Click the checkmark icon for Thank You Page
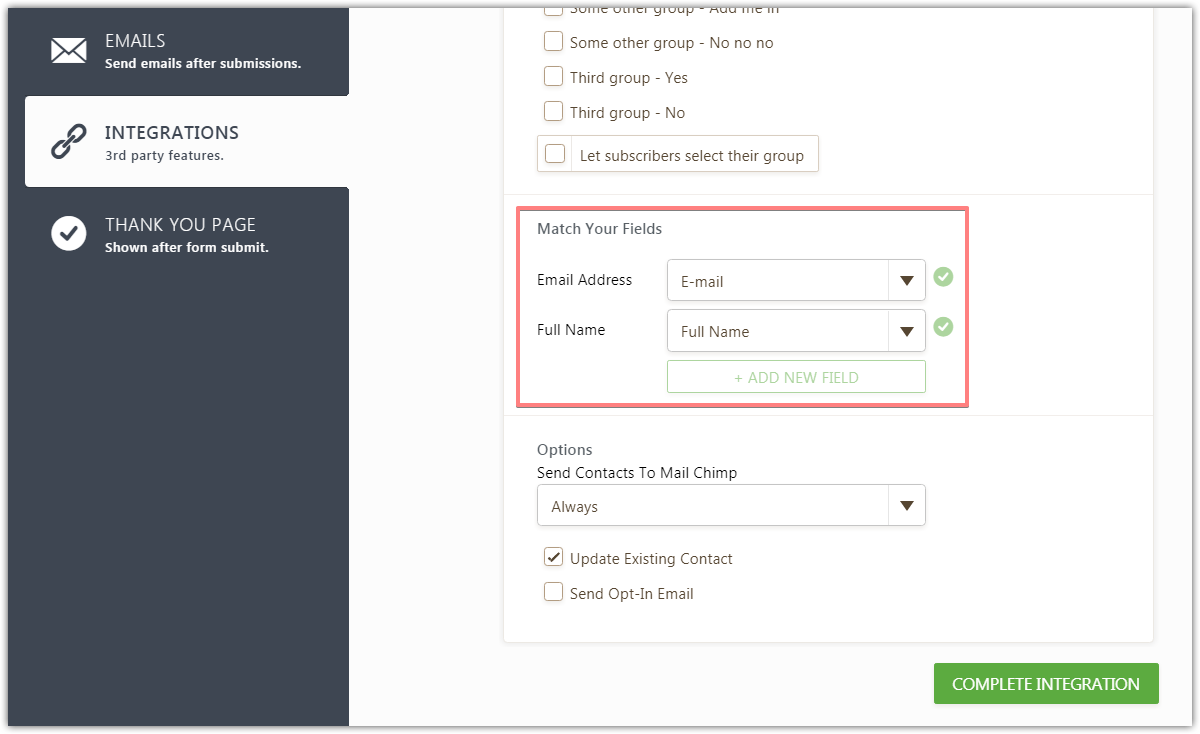Screen dimensions: 1200x734 click(x=68, y=233)
